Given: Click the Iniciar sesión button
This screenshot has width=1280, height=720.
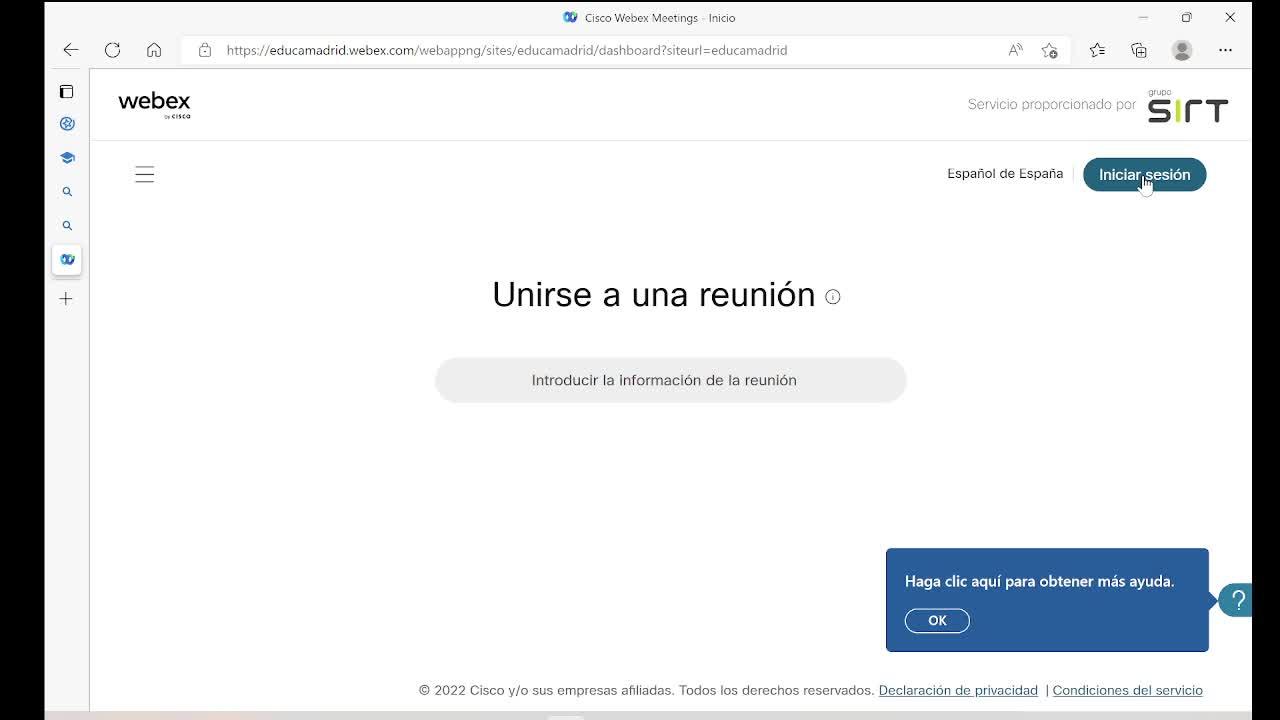Looking at the screenshot, I should [x=1145, y=175].
